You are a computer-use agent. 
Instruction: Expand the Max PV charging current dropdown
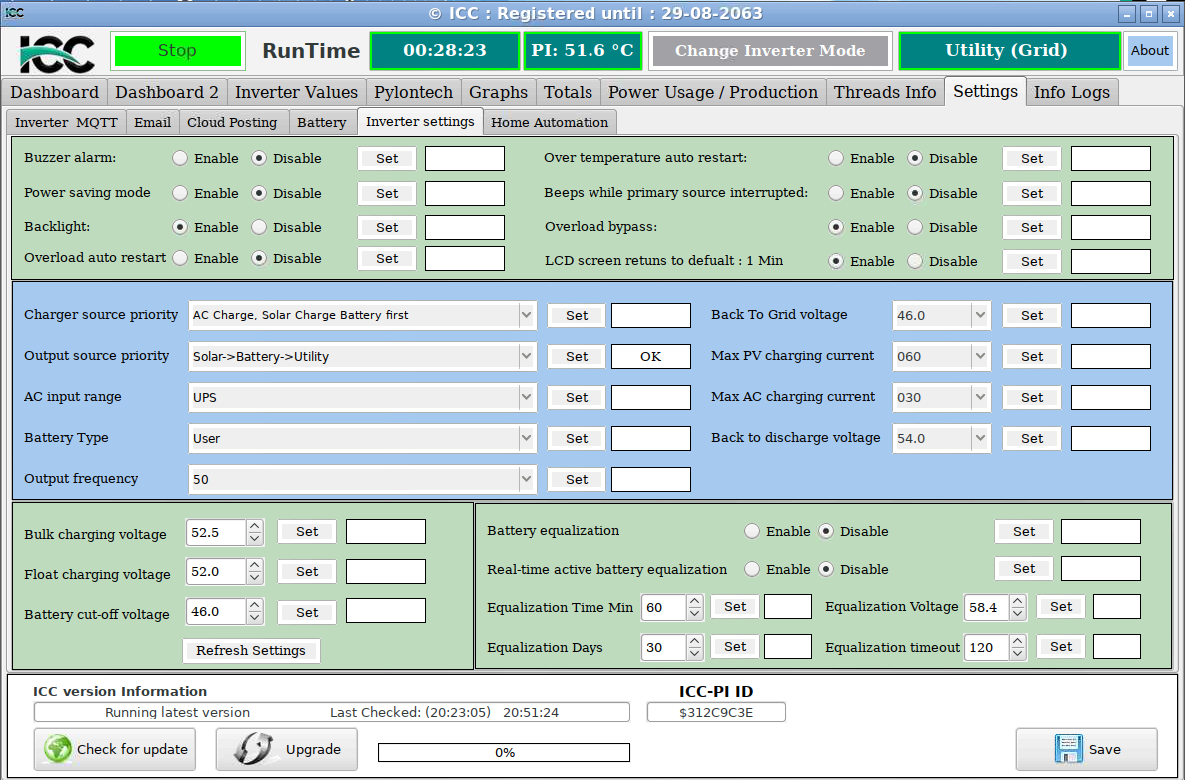pos(978,356)
